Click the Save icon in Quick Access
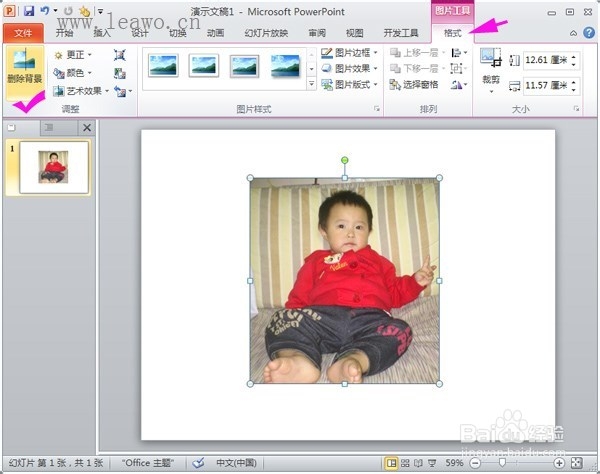This screenshot has width=600, height=474. coord(29,11)
